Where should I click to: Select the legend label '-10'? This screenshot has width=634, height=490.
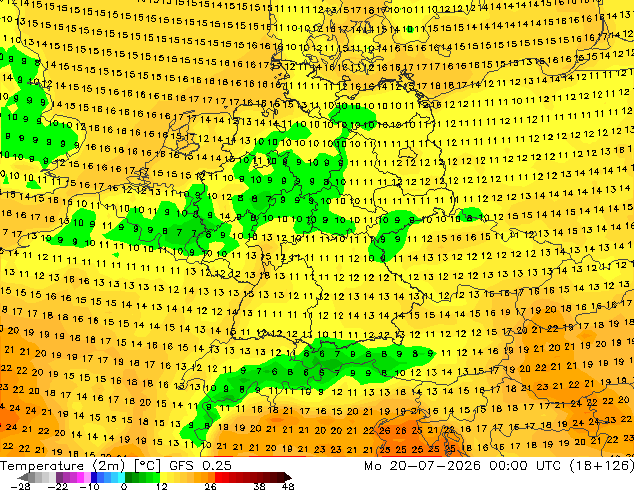89,486
